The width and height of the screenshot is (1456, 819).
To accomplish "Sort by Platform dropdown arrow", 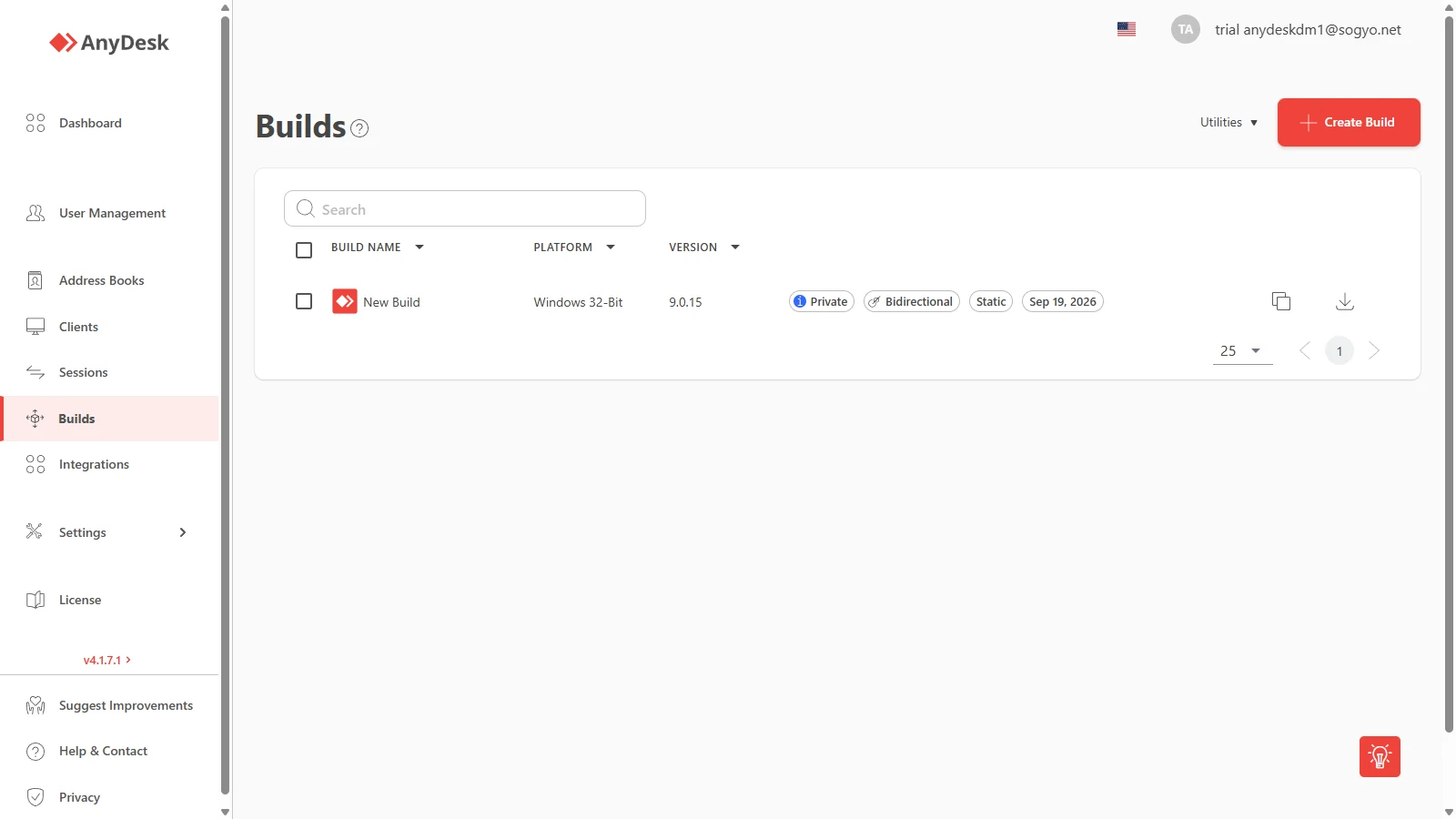I will pyautogui.click(x=611, y=247).
